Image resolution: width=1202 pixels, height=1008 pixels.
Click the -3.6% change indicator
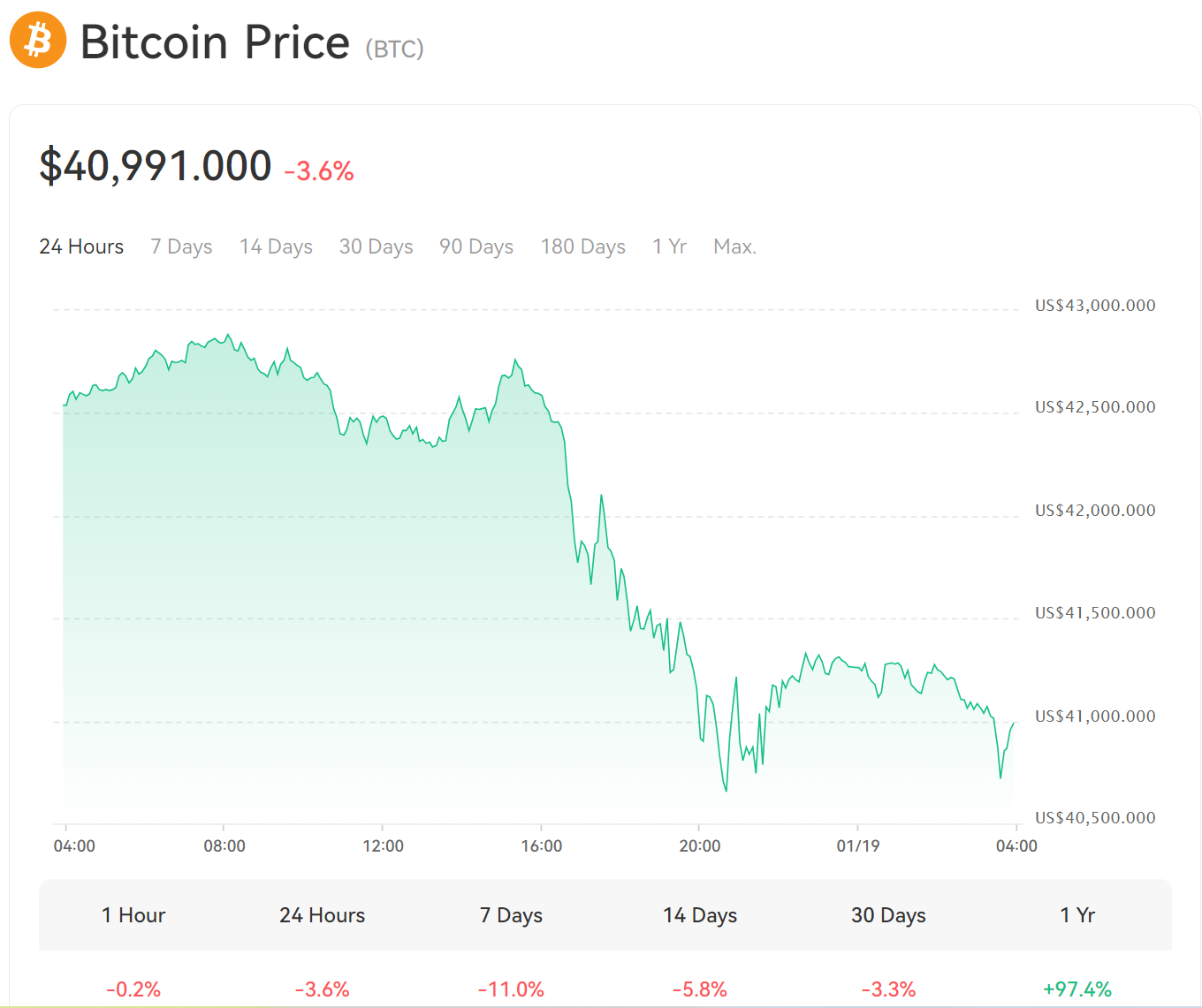pyautogui.click(x=317, y=172)
